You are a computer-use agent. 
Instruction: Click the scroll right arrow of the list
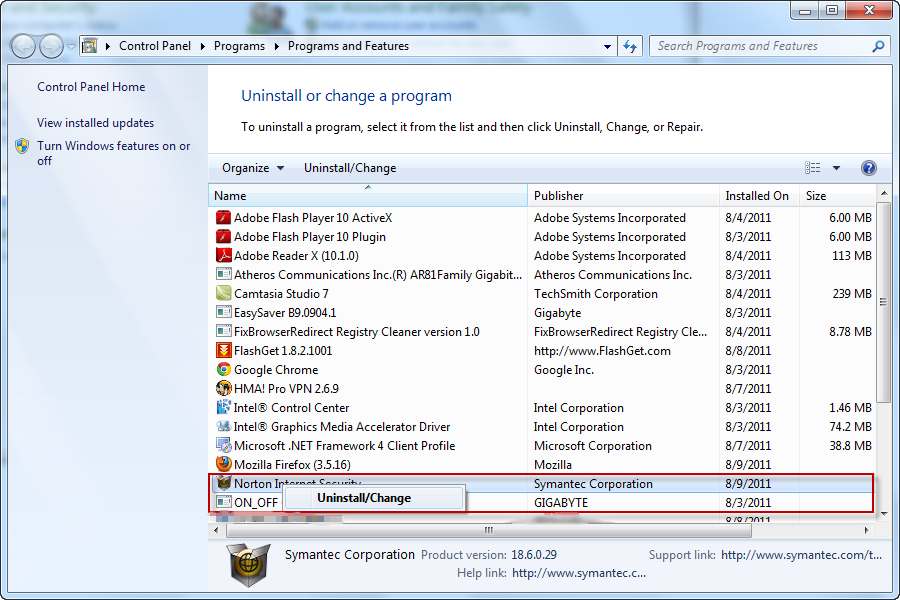point(867,531)
